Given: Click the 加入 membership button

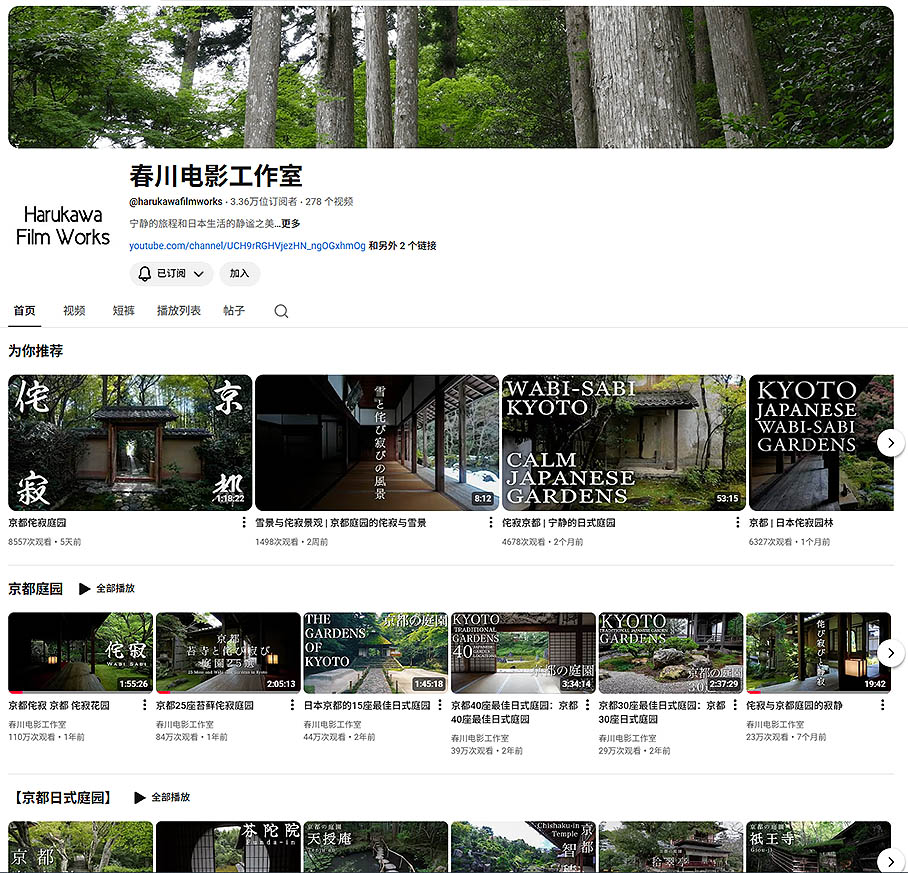Looking at the screenshot, I should click(x=240, y=273).
